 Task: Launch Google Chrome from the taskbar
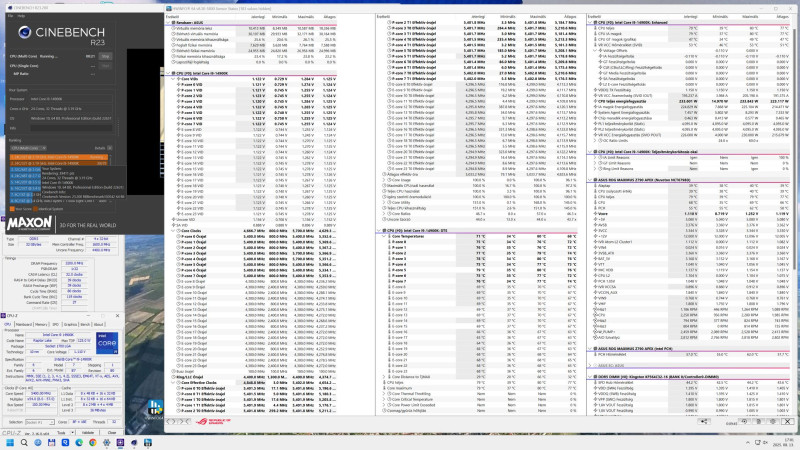point(93,443)
